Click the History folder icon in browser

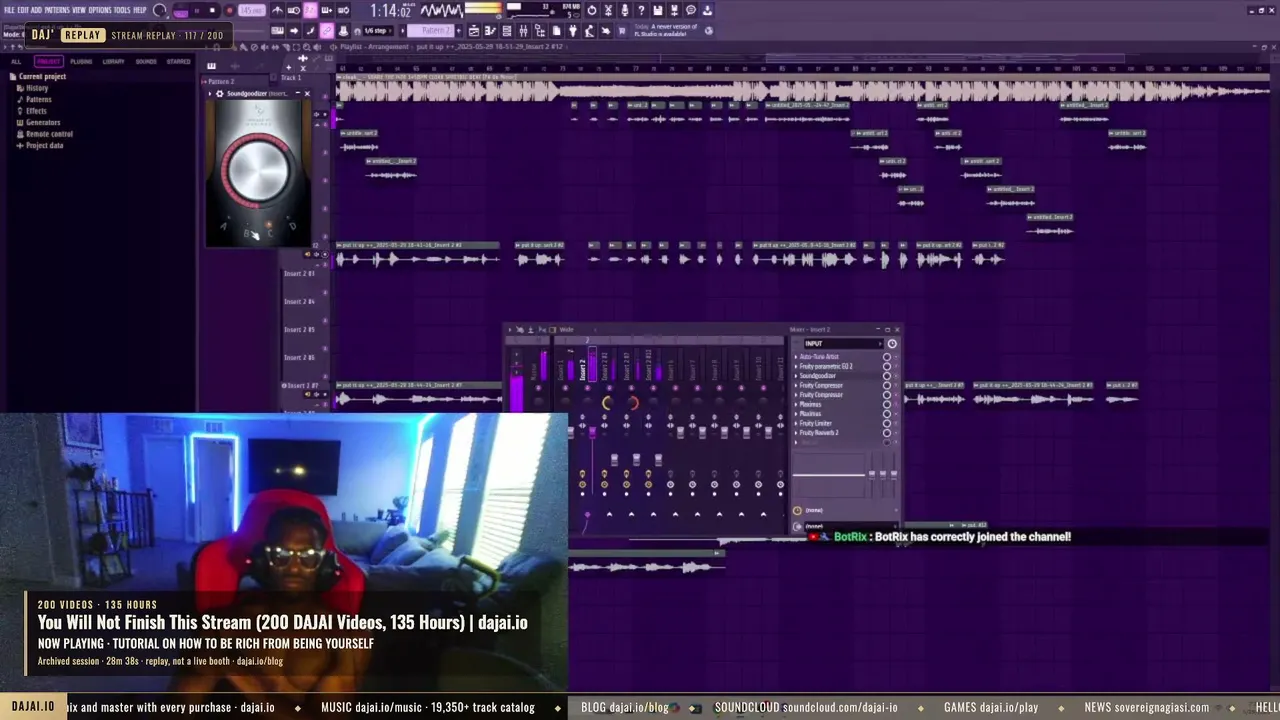pyautogui.click(x=20, y=88)
